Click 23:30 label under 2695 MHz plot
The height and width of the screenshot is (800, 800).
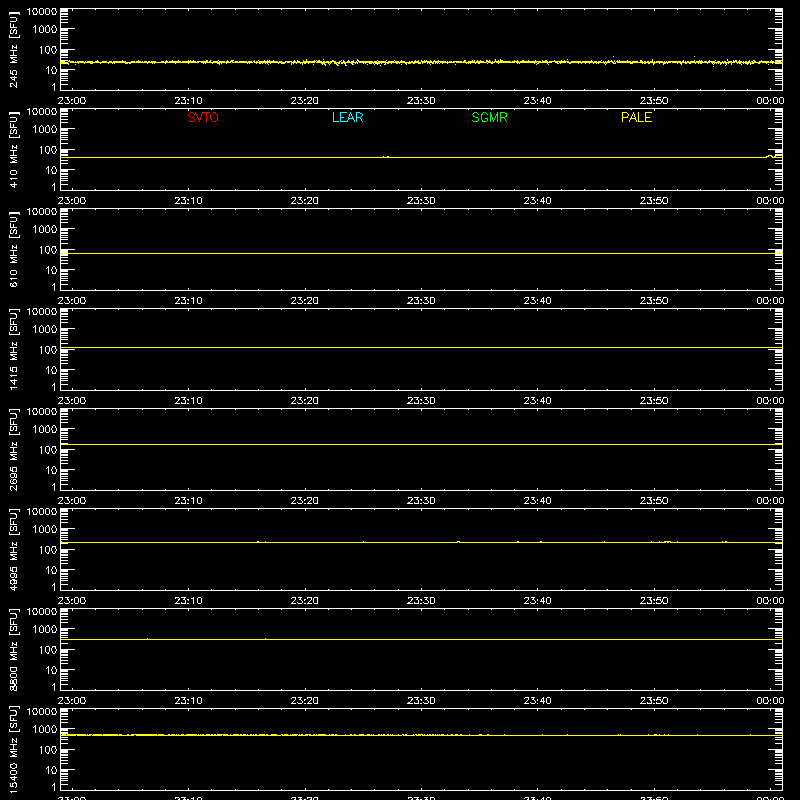421,501
